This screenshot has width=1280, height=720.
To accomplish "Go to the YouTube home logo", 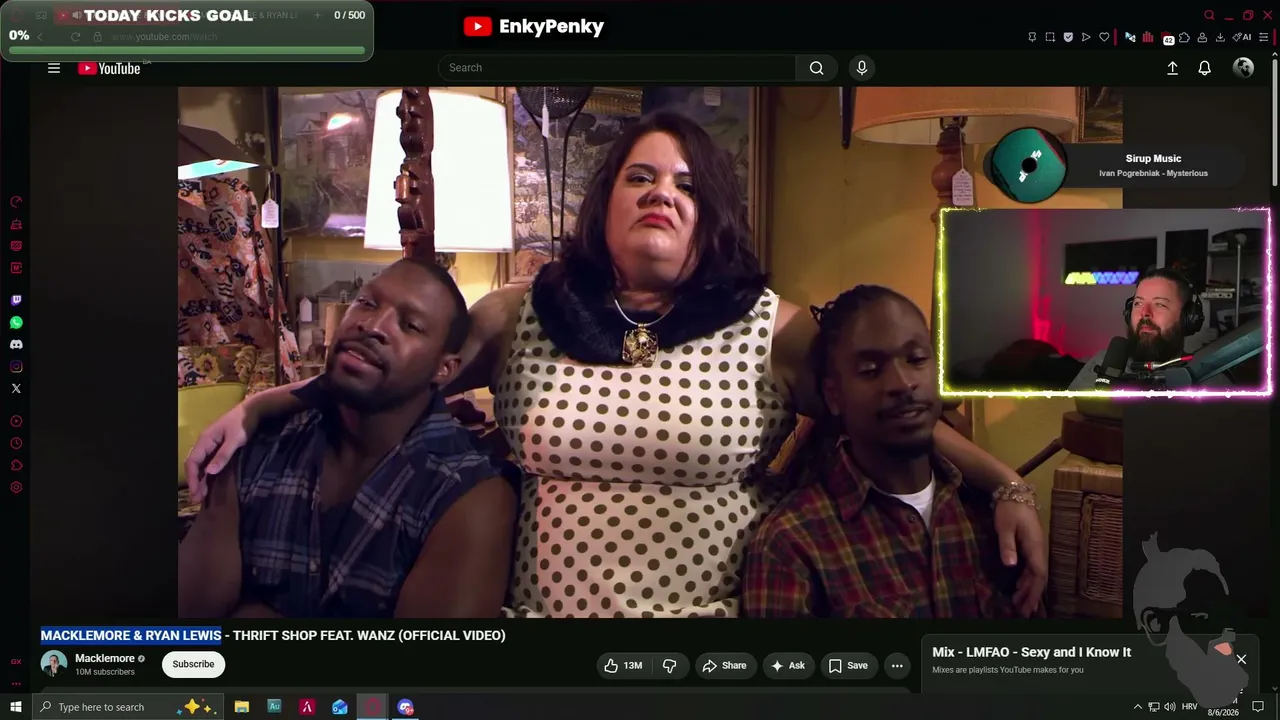I will point(109,68).
